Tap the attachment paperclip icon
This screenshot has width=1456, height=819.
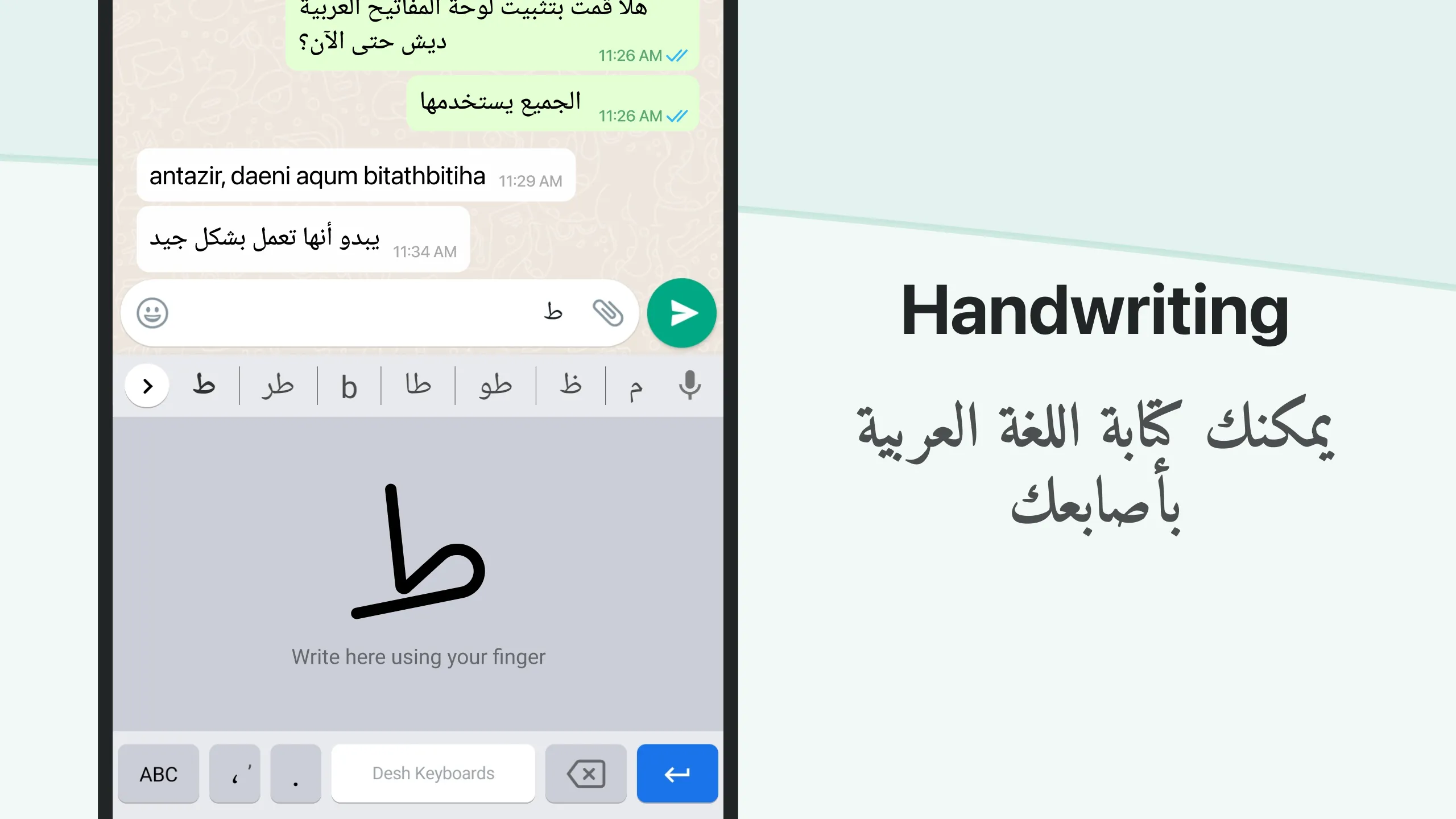(x=607, y=312)
